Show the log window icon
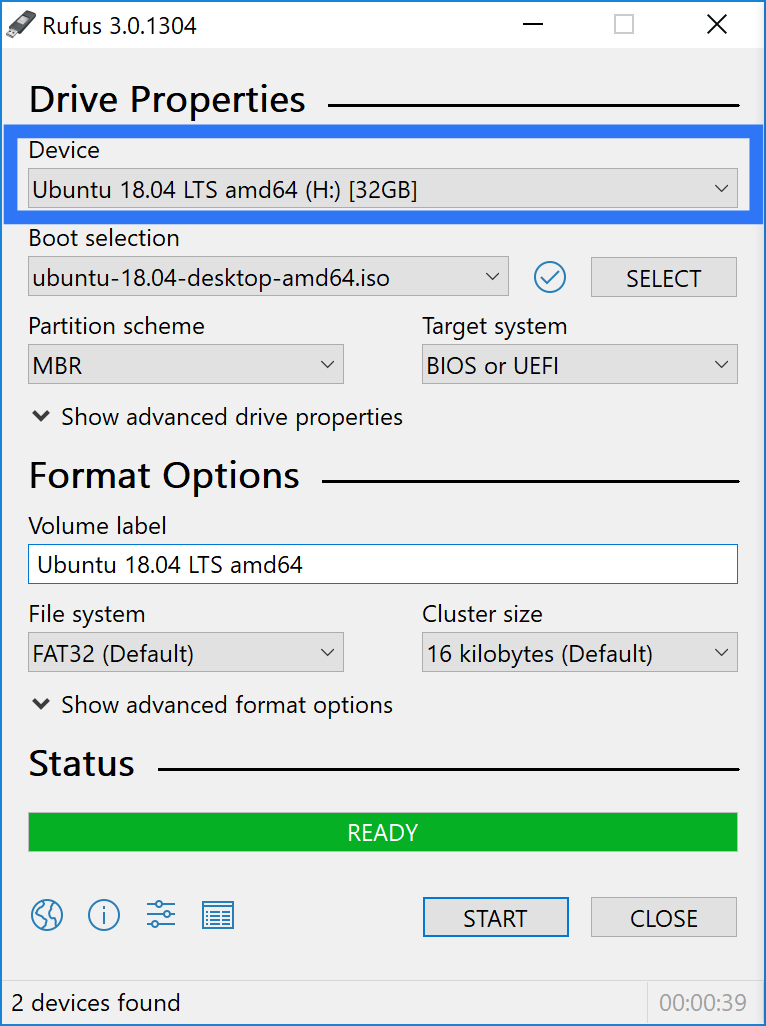The width and height of the screenshot is (766, 1026). 218,915
